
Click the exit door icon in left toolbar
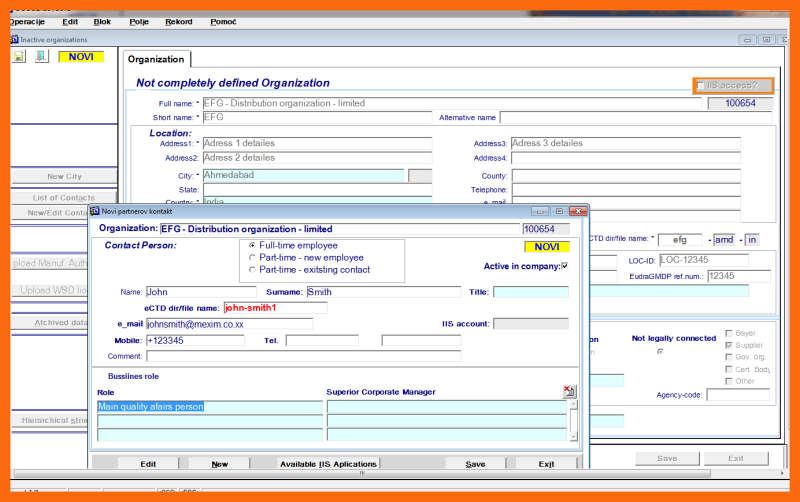pos(41,56)
